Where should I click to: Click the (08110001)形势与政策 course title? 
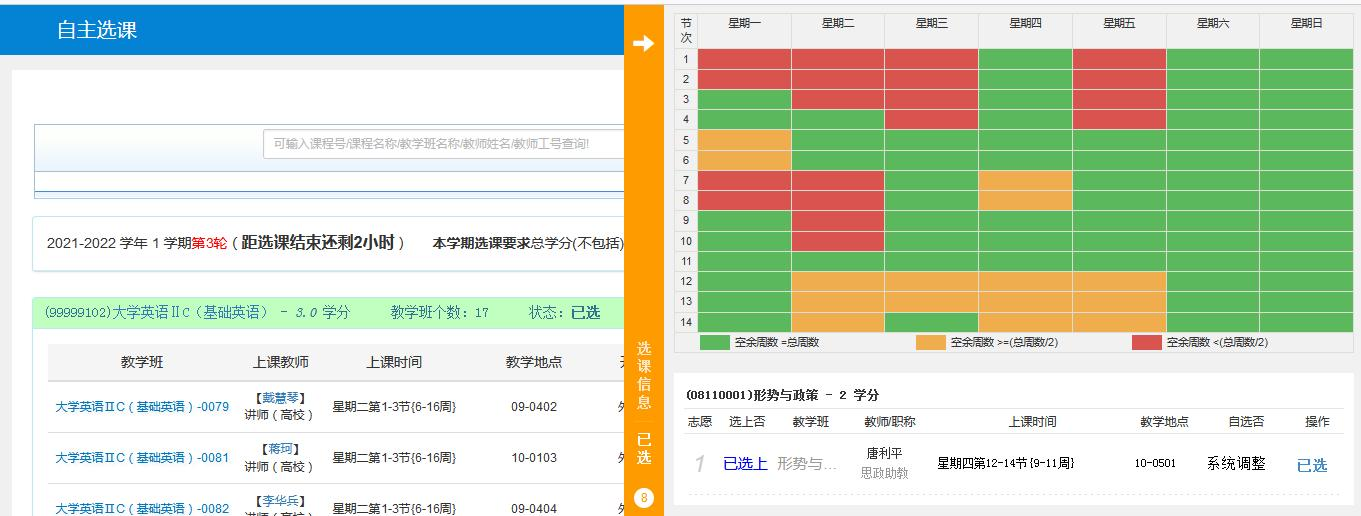(782, 395)
